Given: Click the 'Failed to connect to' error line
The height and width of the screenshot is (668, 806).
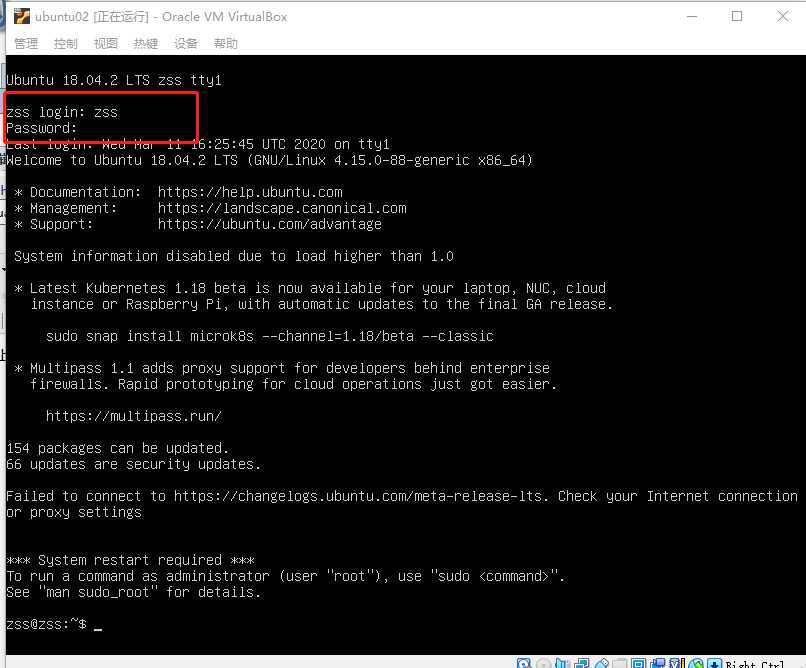Looking at the screenshot, I should 401,496.
